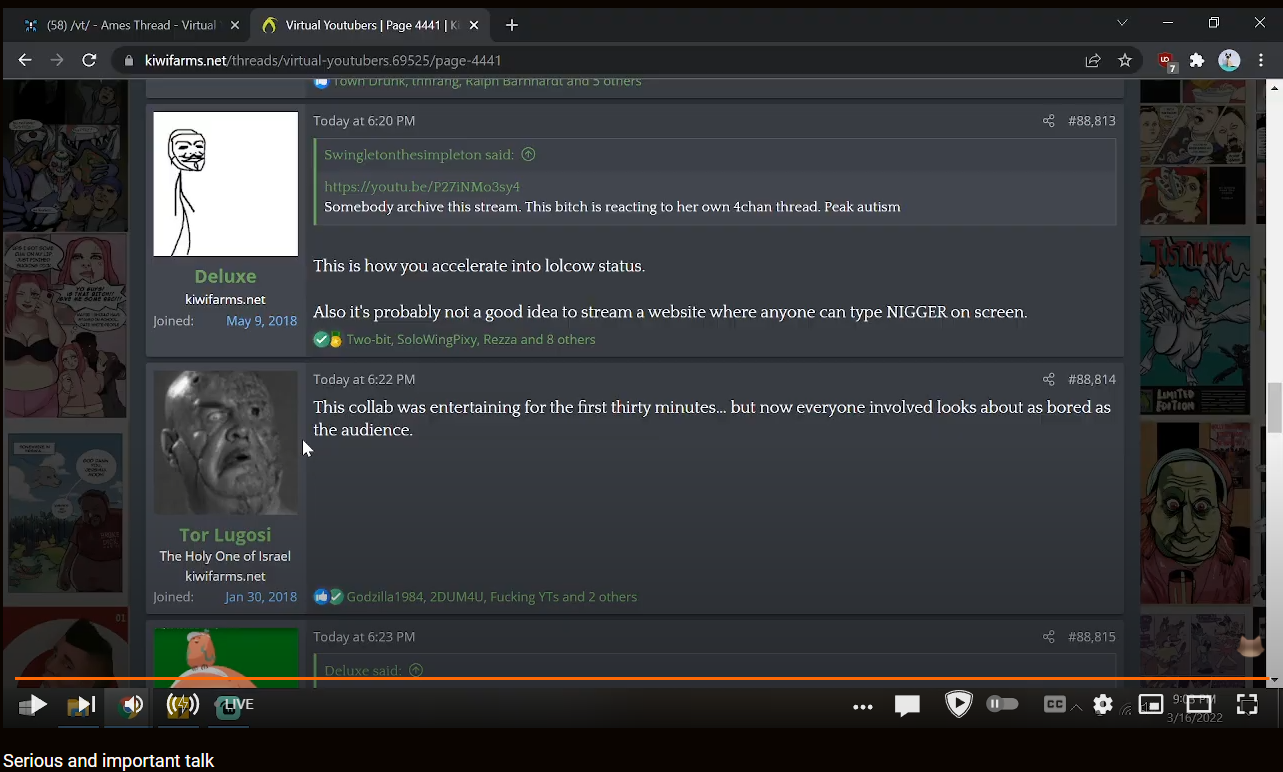View reactions Godzilla1984, 2DUM4U and others
Viewport: 1283px width, 772px height.
point(492,597)
